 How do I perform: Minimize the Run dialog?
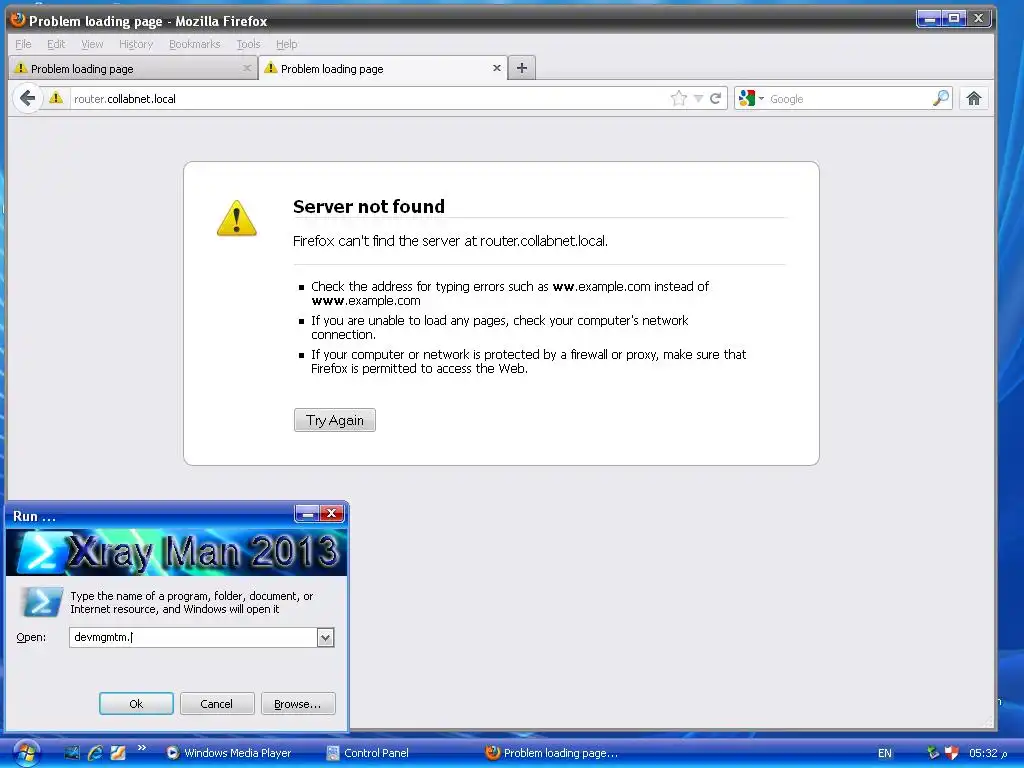coord(307,514)
